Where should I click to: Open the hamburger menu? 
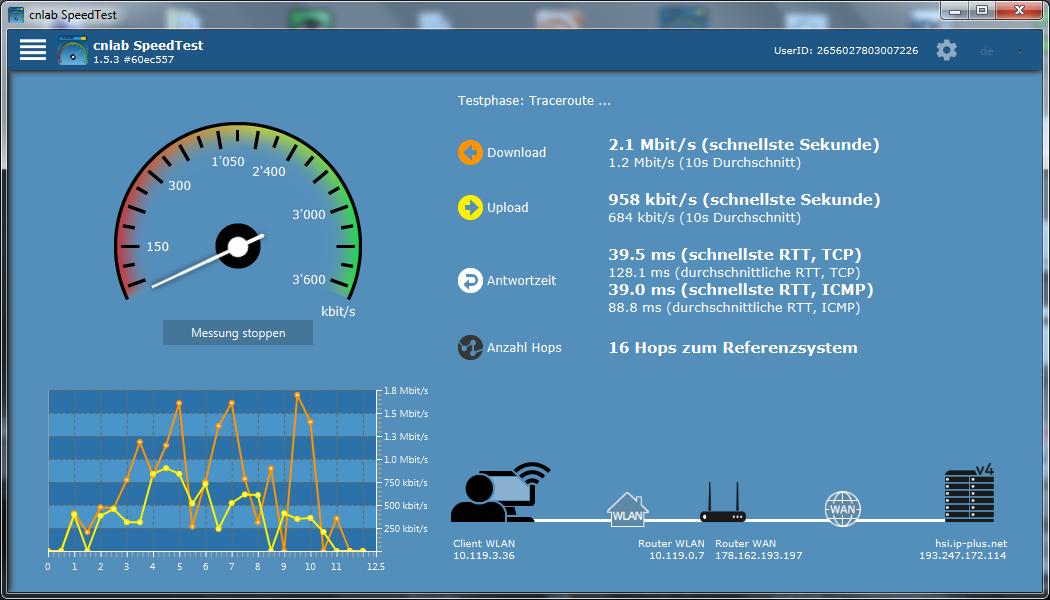tap(33, 50)
